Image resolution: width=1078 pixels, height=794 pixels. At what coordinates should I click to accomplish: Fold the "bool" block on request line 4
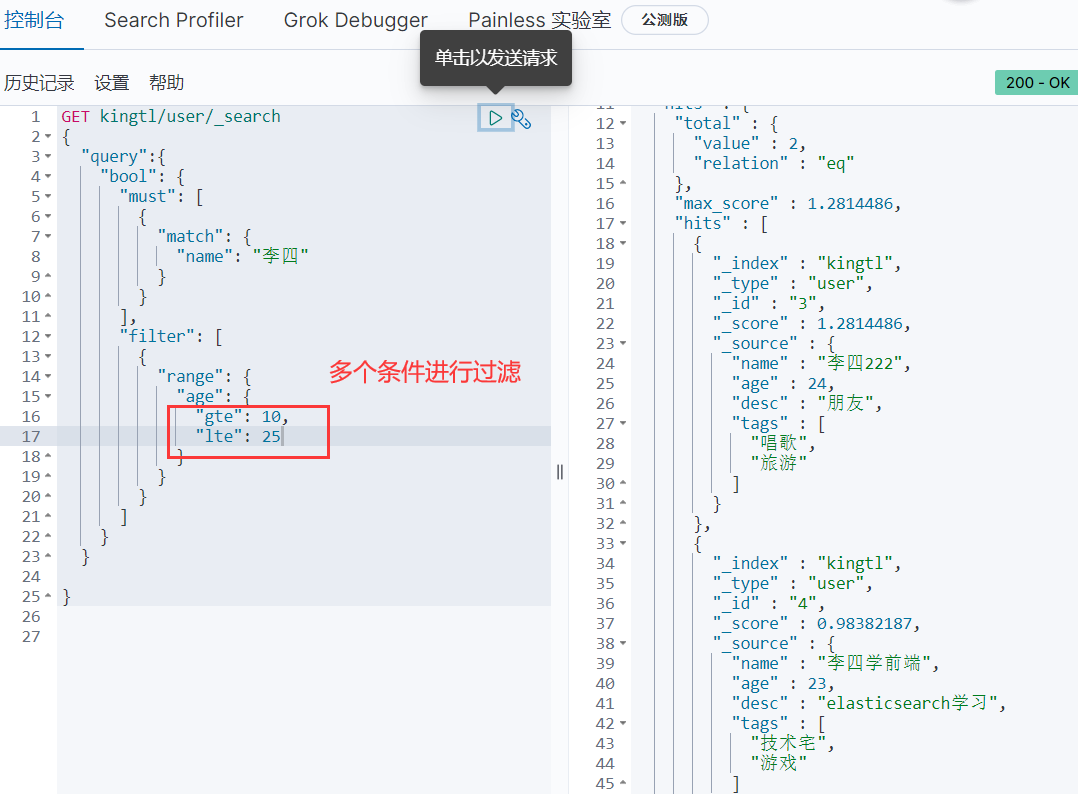pos(48,177)
